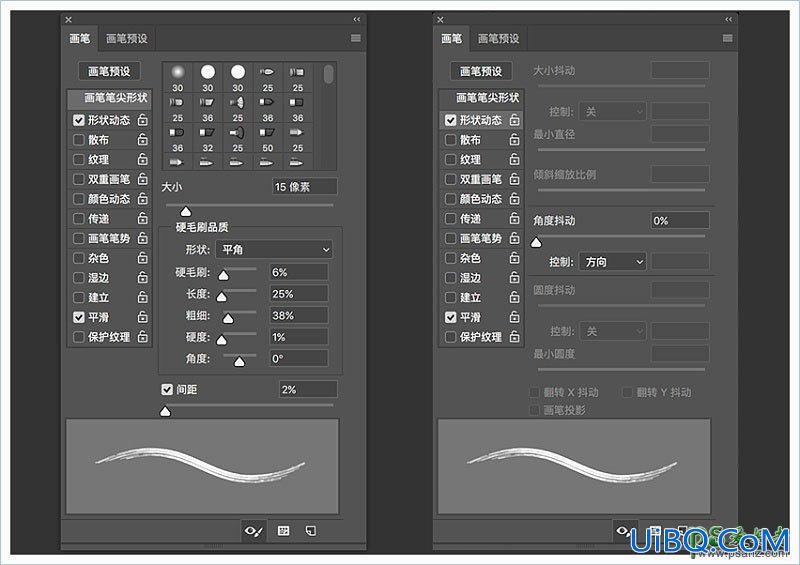Toggle lock icon for 平滑 in left panel

[143, 317]
